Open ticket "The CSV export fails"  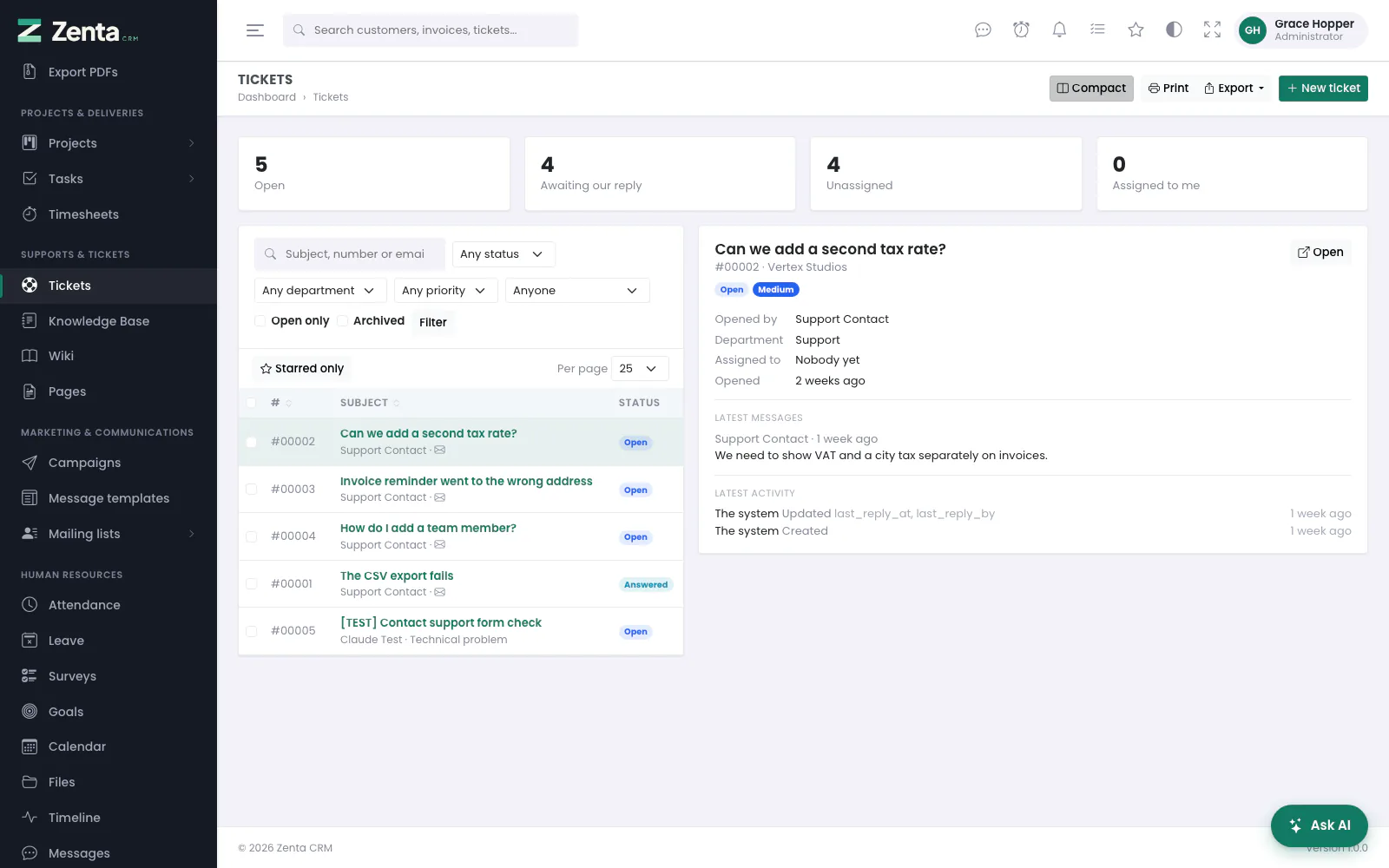click(x=397, y=576)
